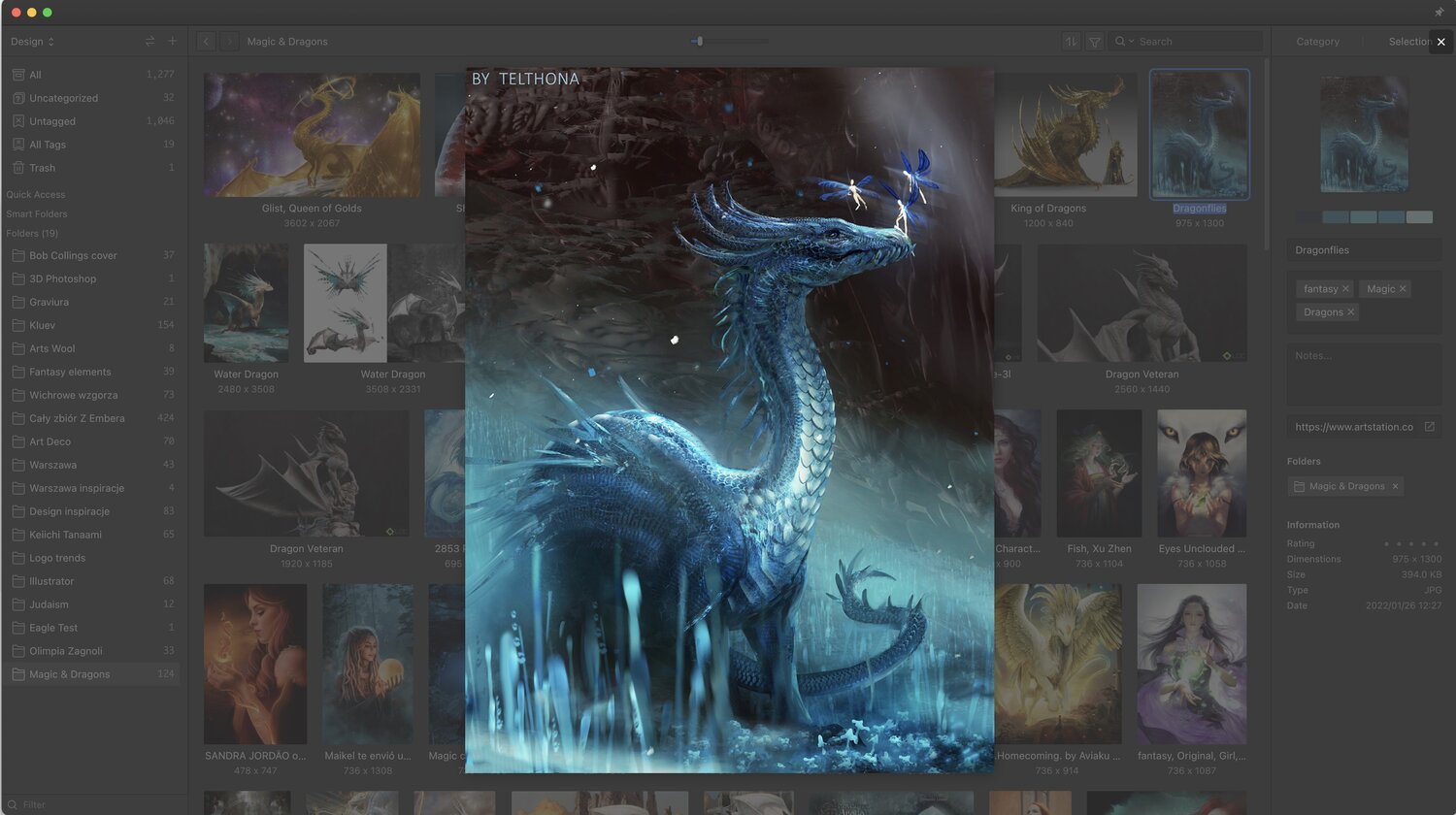Open search options via the magnifier dropdown

pyautogui.click(x=1123, y=42)
